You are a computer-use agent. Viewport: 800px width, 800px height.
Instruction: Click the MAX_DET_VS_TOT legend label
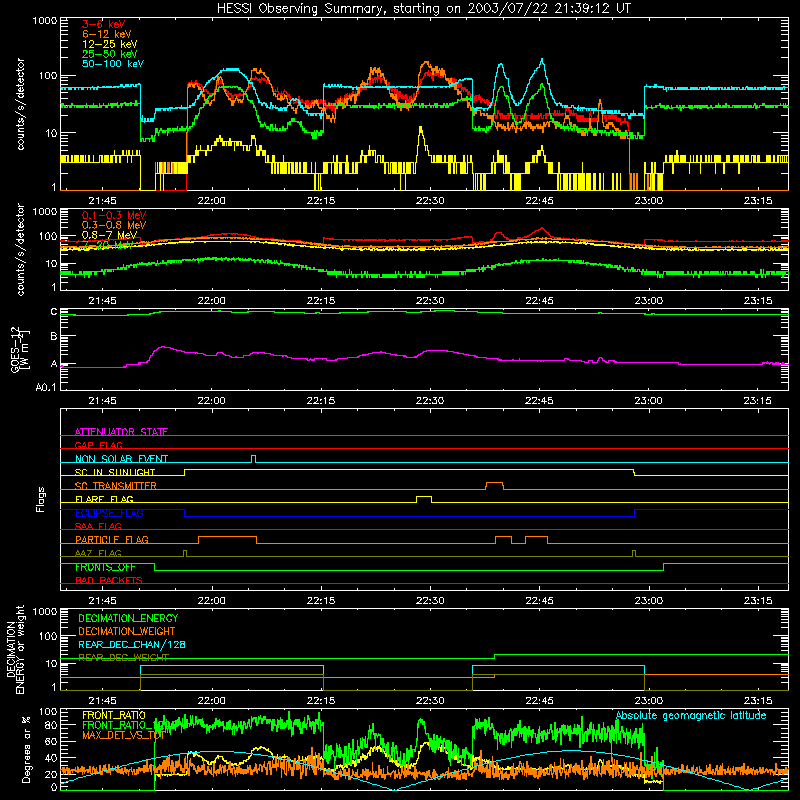click(x=123, y=735)
